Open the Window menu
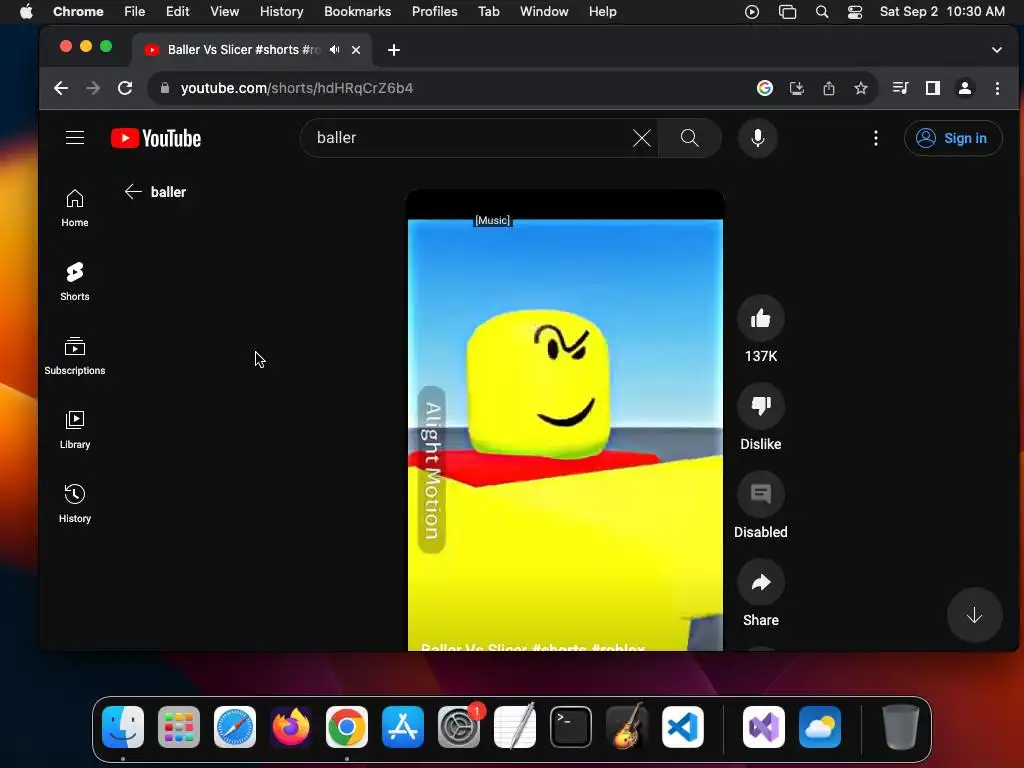Image resolution: width=1024 pixels, height=768 pixels. pyautogui.click(x=544, y=12)
